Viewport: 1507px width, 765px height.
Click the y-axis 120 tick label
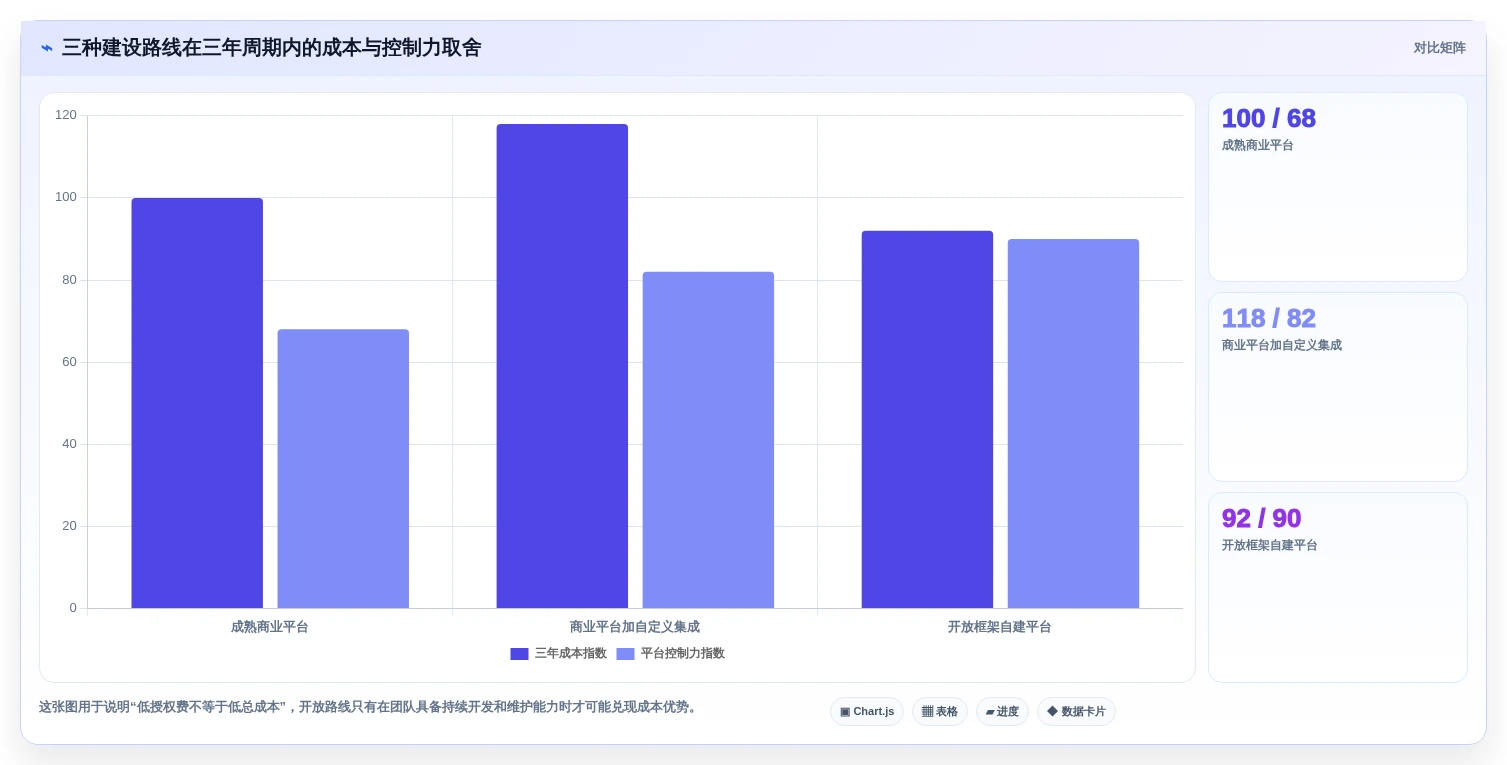coord(66,115)
